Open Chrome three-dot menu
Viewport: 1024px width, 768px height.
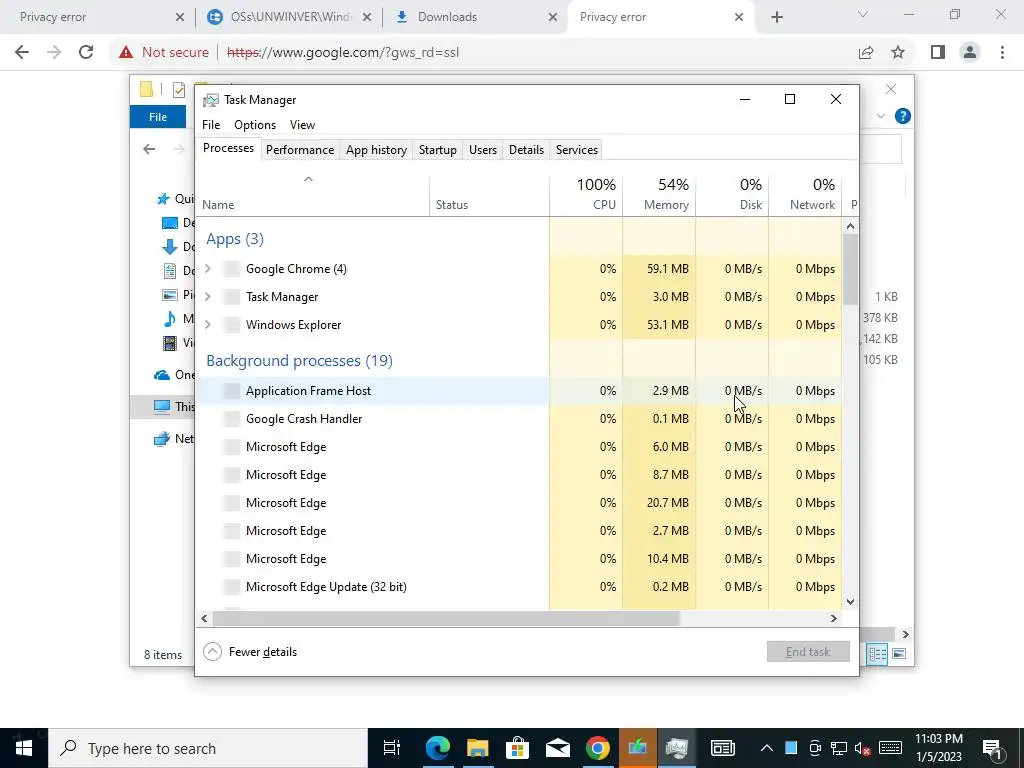pyautogui.click(x=1002, y=52)
